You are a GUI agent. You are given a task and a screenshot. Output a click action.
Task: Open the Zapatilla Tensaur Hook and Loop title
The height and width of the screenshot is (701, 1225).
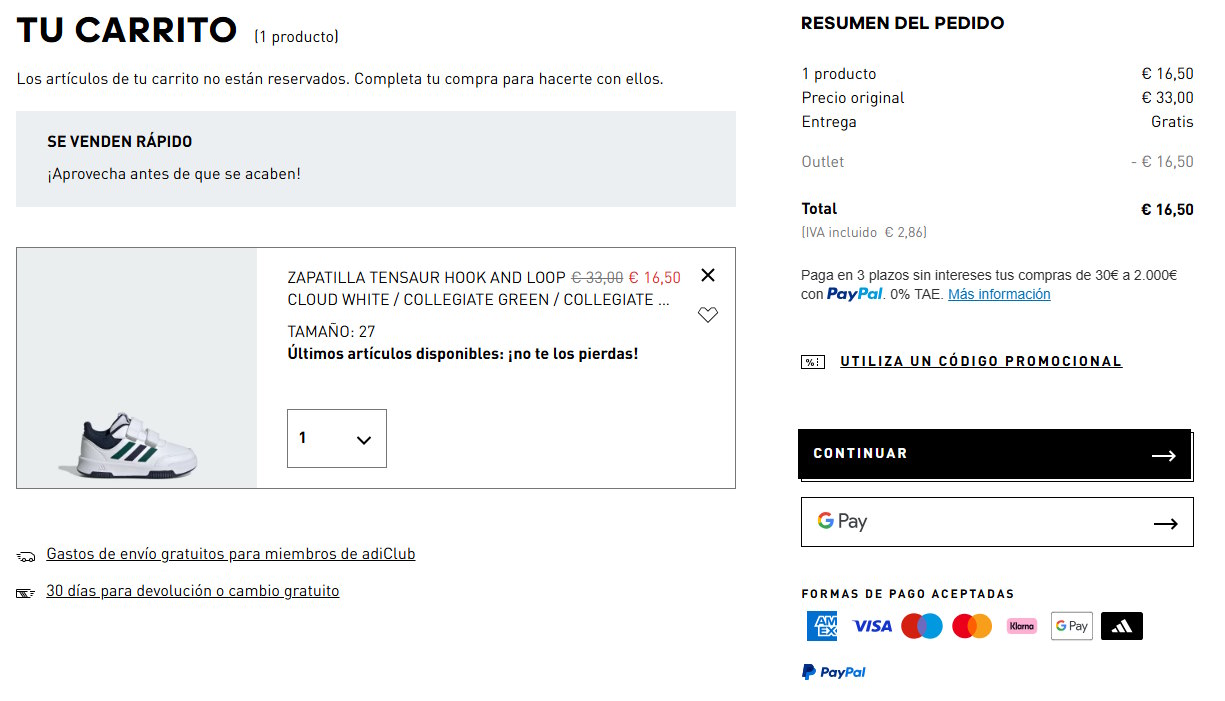tap(427, 277)
